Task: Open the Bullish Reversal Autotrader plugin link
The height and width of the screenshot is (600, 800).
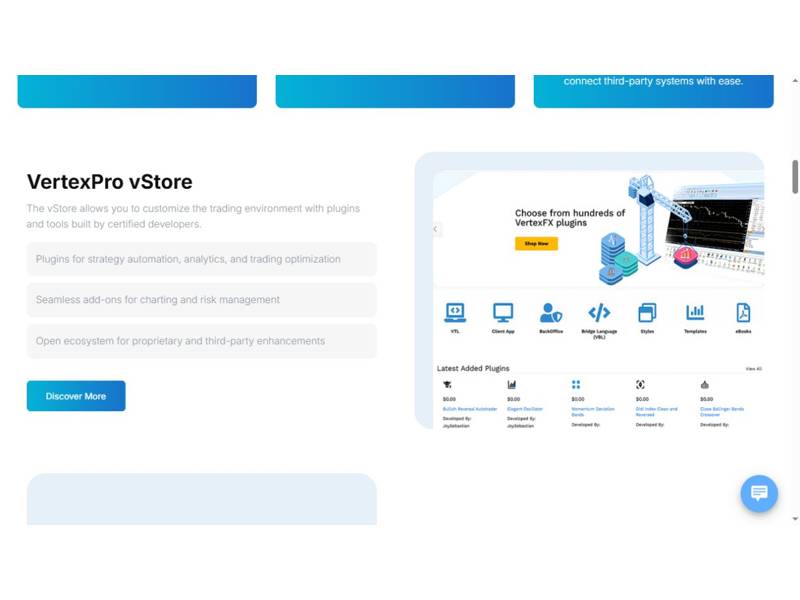Action: coord(470,409)
